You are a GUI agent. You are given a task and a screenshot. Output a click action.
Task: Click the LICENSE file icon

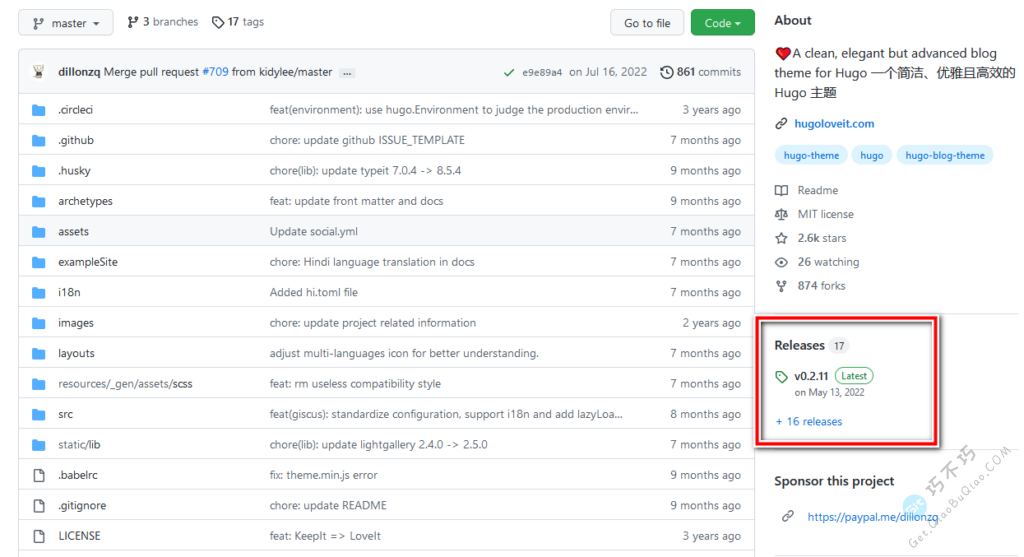point(39,536)
